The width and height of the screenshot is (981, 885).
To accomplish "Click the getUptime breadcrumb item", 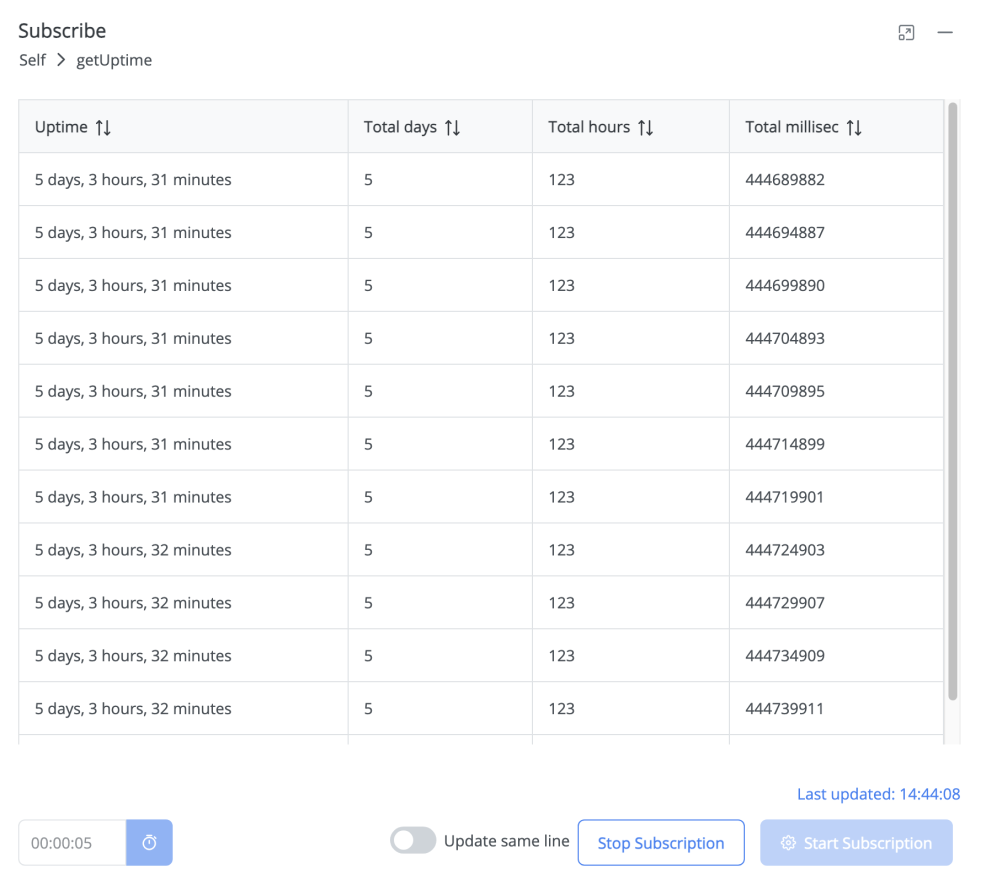I will [x=114, y=60].
